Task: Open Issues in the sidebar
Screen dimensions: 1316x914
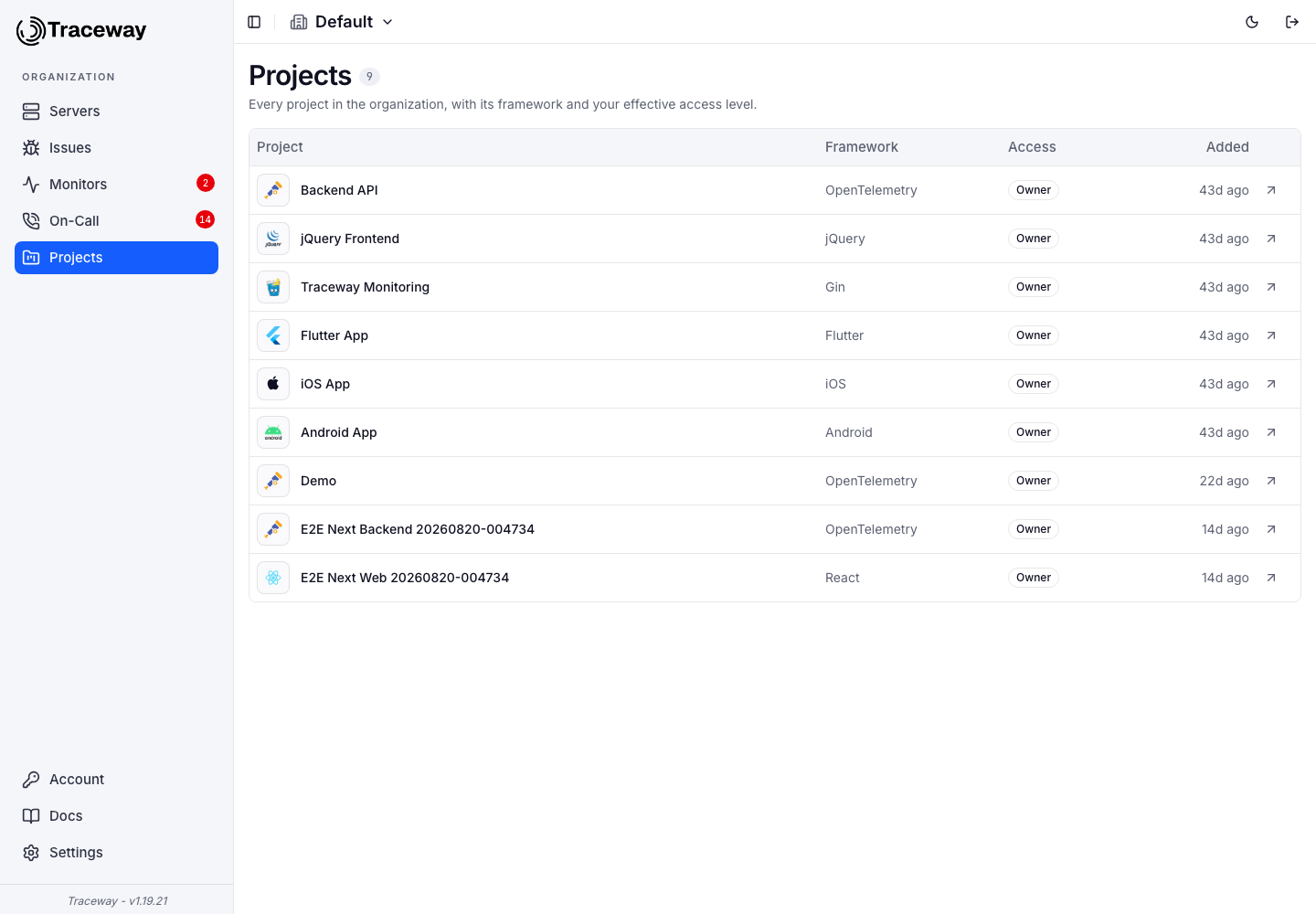Action: tap(116, 148)
